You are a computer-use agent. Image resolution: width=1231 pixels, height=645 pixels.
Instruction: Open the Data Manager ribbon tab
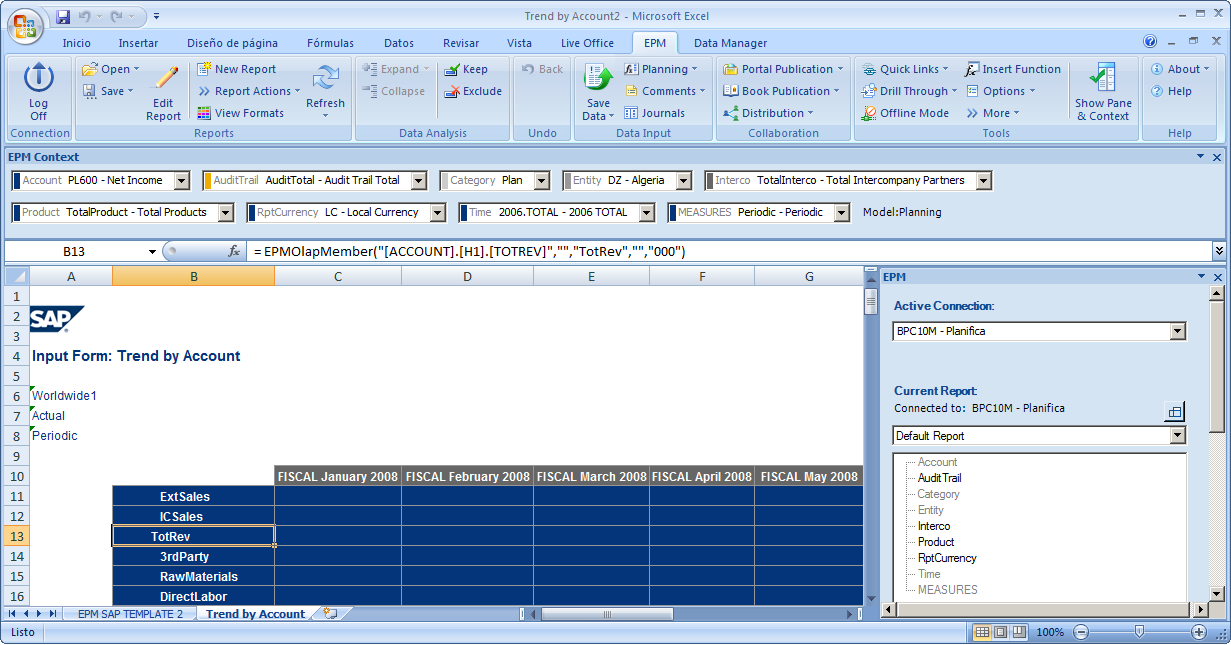(730, 43)
